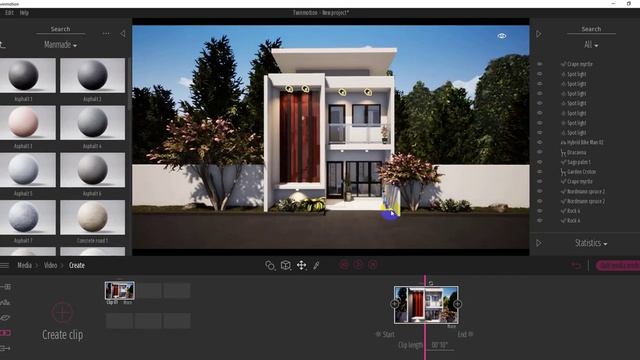This screenshot has height=360, width=640.
Task: Open the Settings leaf icon in sidebar
Action: (5, 318)
